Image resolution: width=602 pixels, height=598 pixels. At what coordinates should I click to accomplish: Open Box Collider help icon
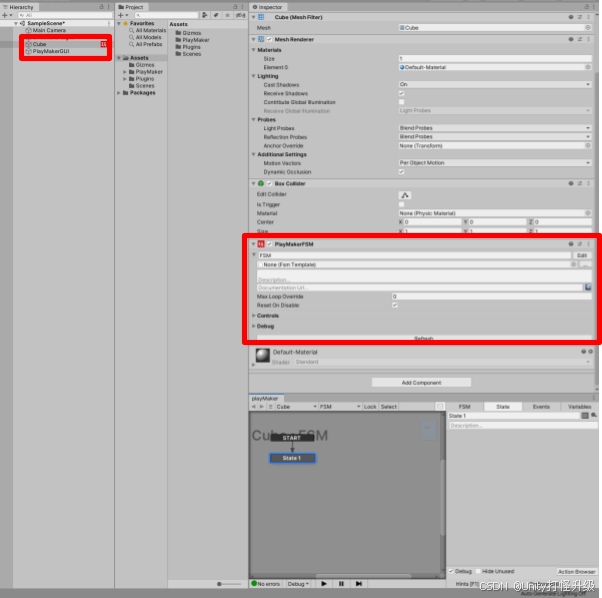571,183
